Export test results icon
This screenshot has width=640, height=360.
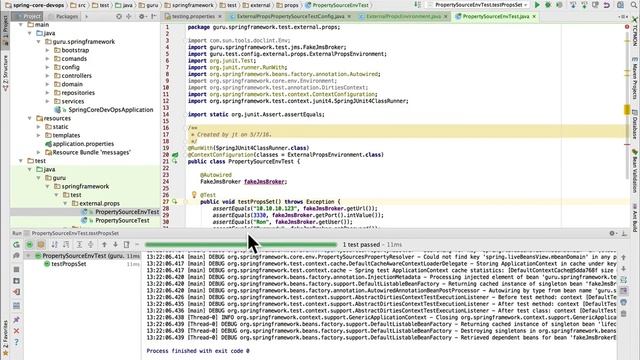coord(127,244)
